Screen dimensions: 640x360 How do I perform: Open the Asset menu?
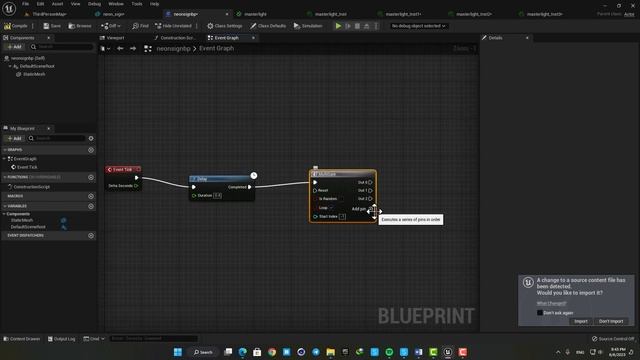pyautogui.click(x=57, y=4)
